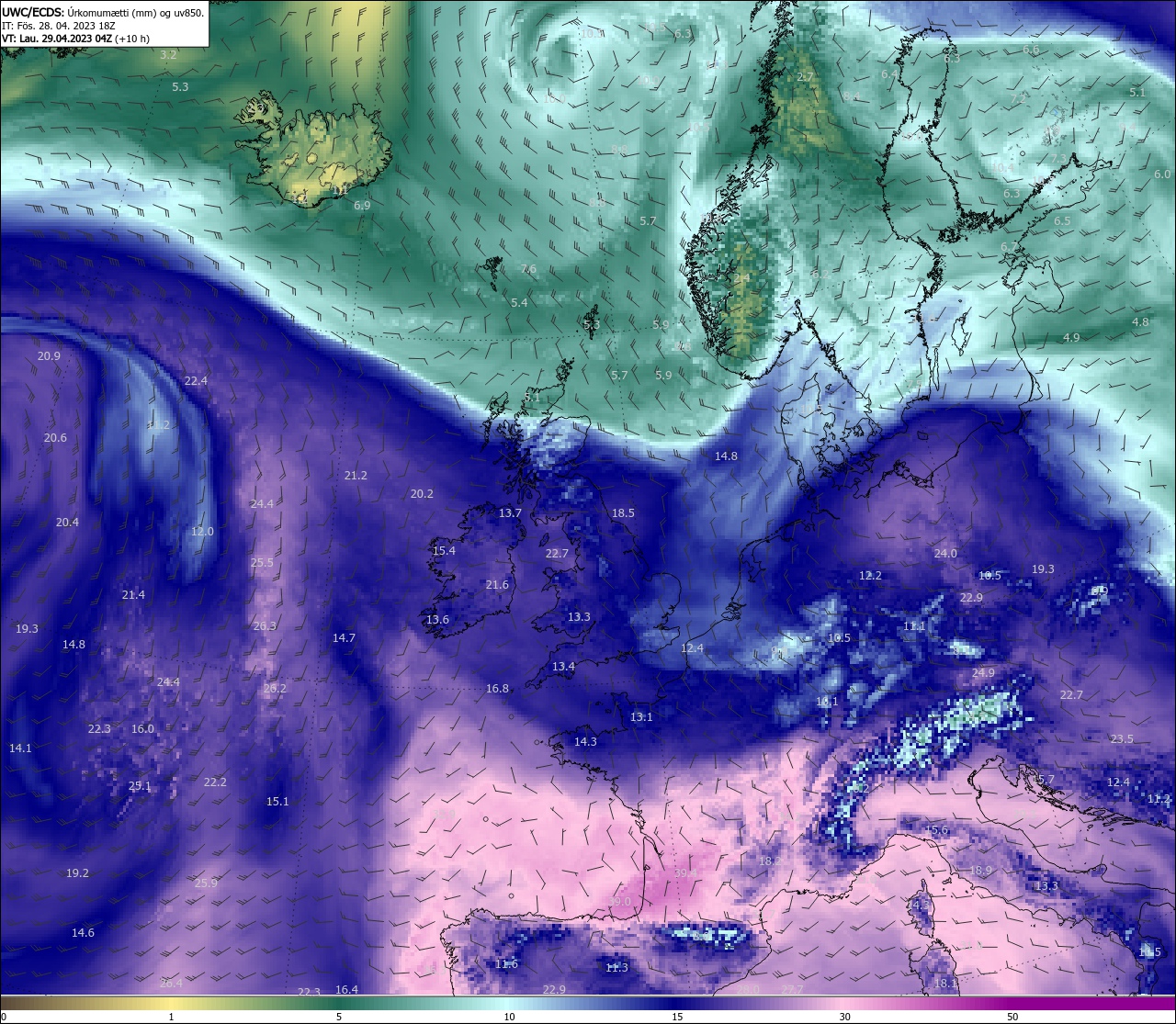The height and width of the screenshot is (1024, 1176).
Task: Click the '13.6' map value
Action: (x=437, y=620)
